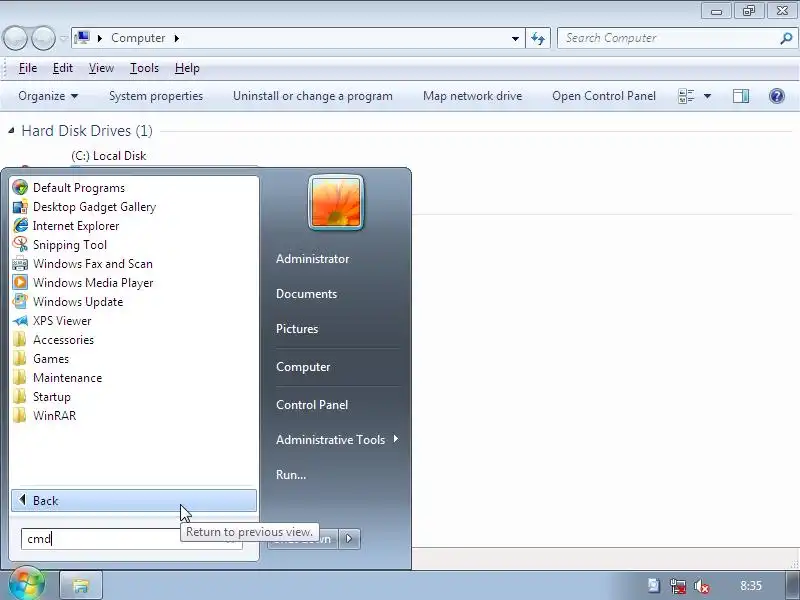800x600 pixels.
Task: Open Default Programs from the Start menu
Action: pos(134,188)
